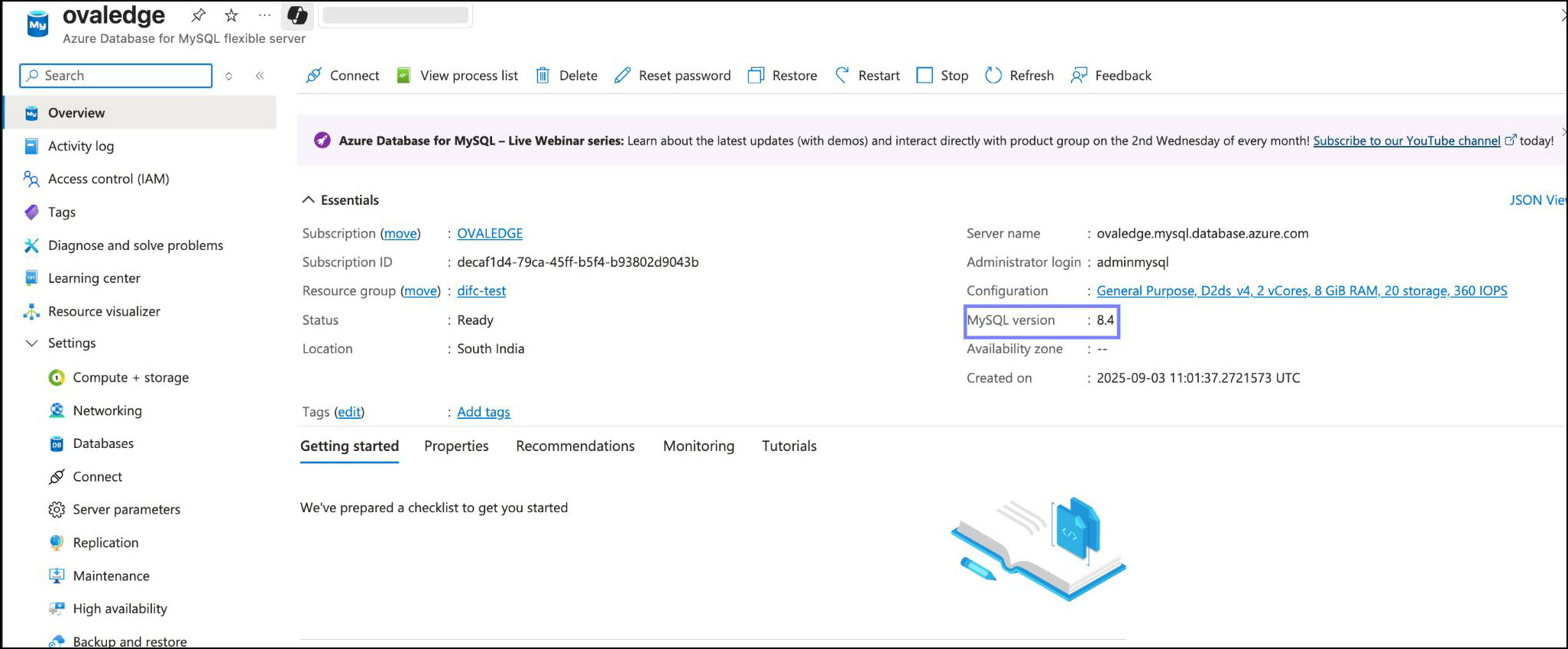The width and height of the screenshot is (1568, 649).
Task: Open the Monitoring tab
Action: click(x=698, y=446)
